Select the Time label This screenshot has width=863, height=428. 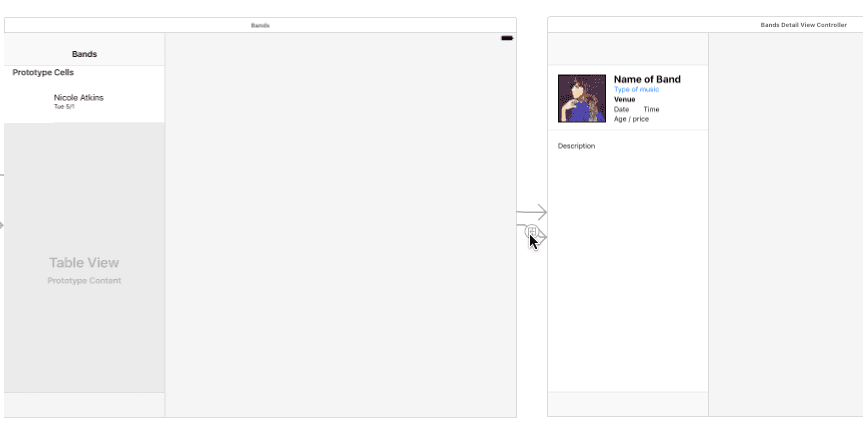point(651,109)
